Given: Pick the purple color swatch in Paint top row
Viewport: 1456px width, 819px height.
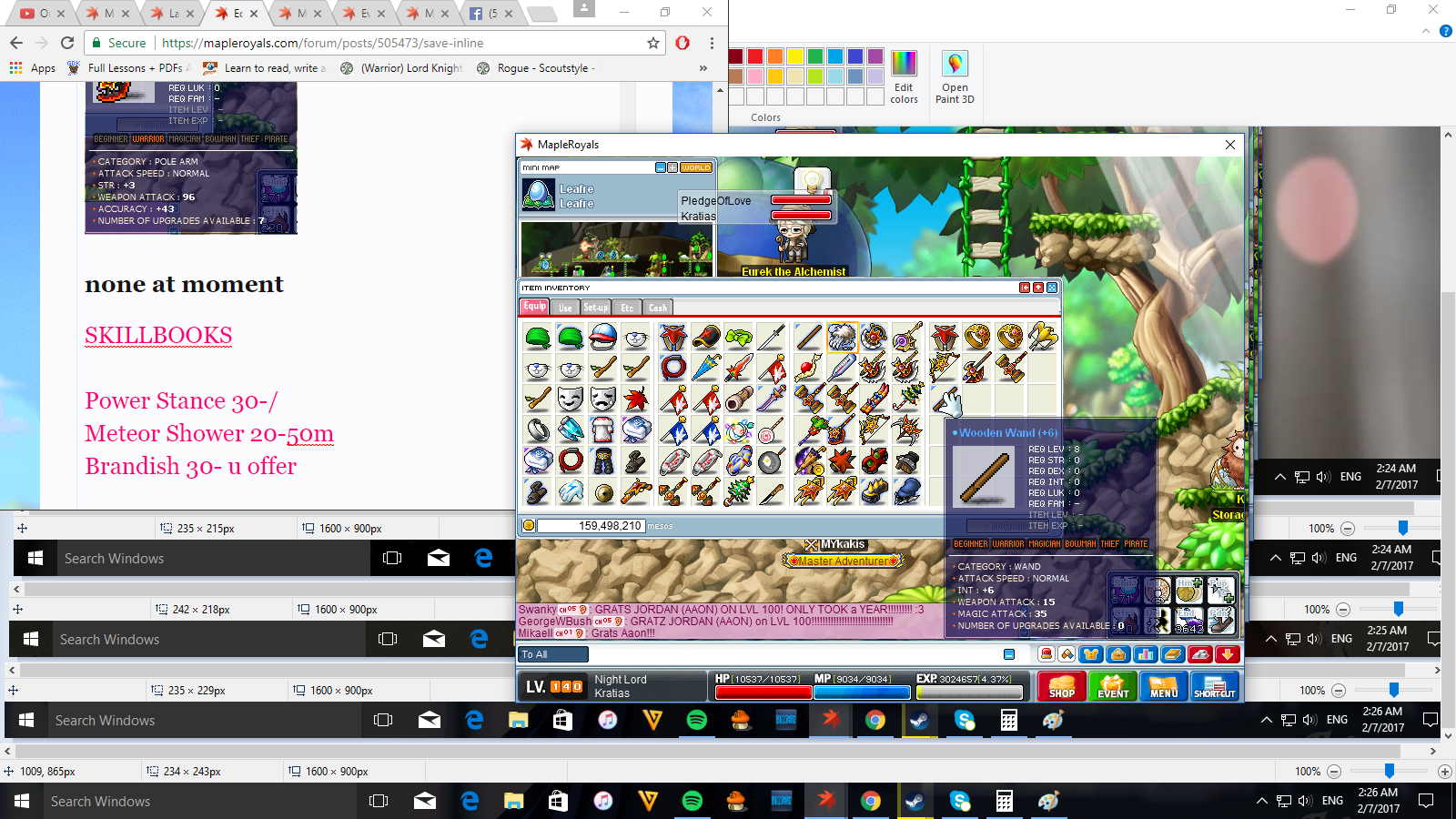Looking at the screenshot, I should [875, 56].
